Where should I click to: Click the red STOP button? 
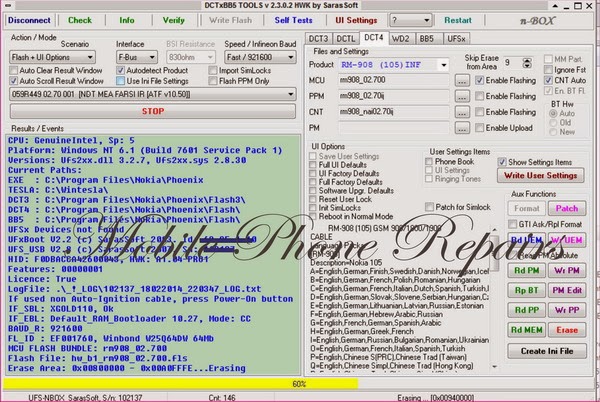153,111
